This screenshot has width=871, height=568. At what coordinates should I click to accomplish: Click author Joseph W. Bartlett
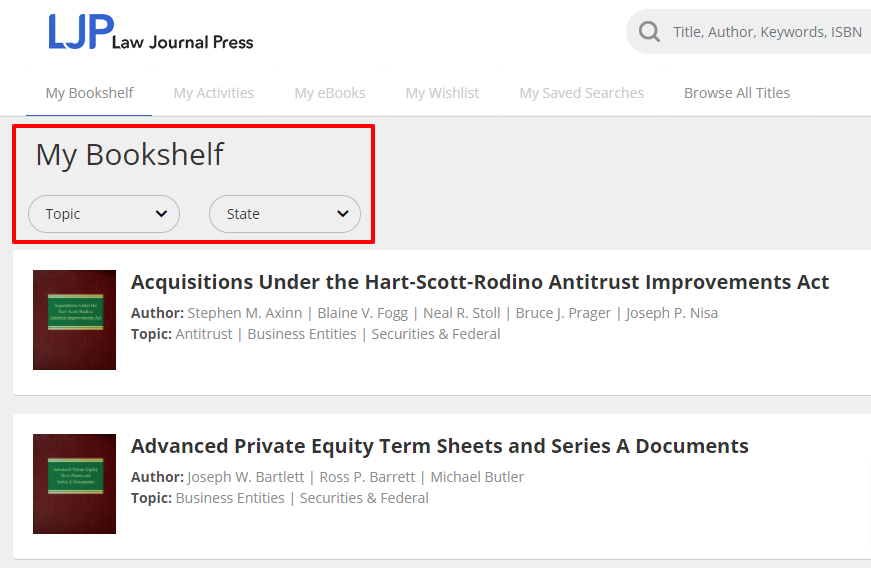pyautogui.click(x=243, y=477)
